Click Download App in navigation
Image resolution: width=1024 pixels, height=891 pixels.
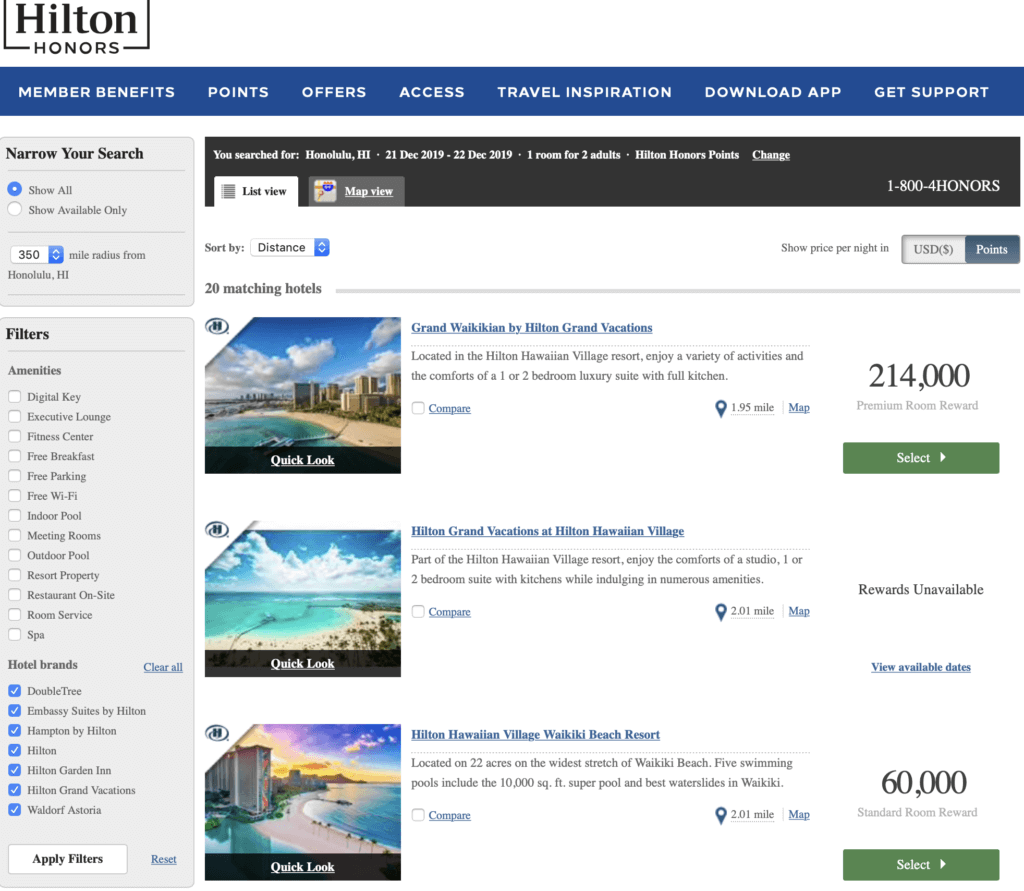pos(773,92)
